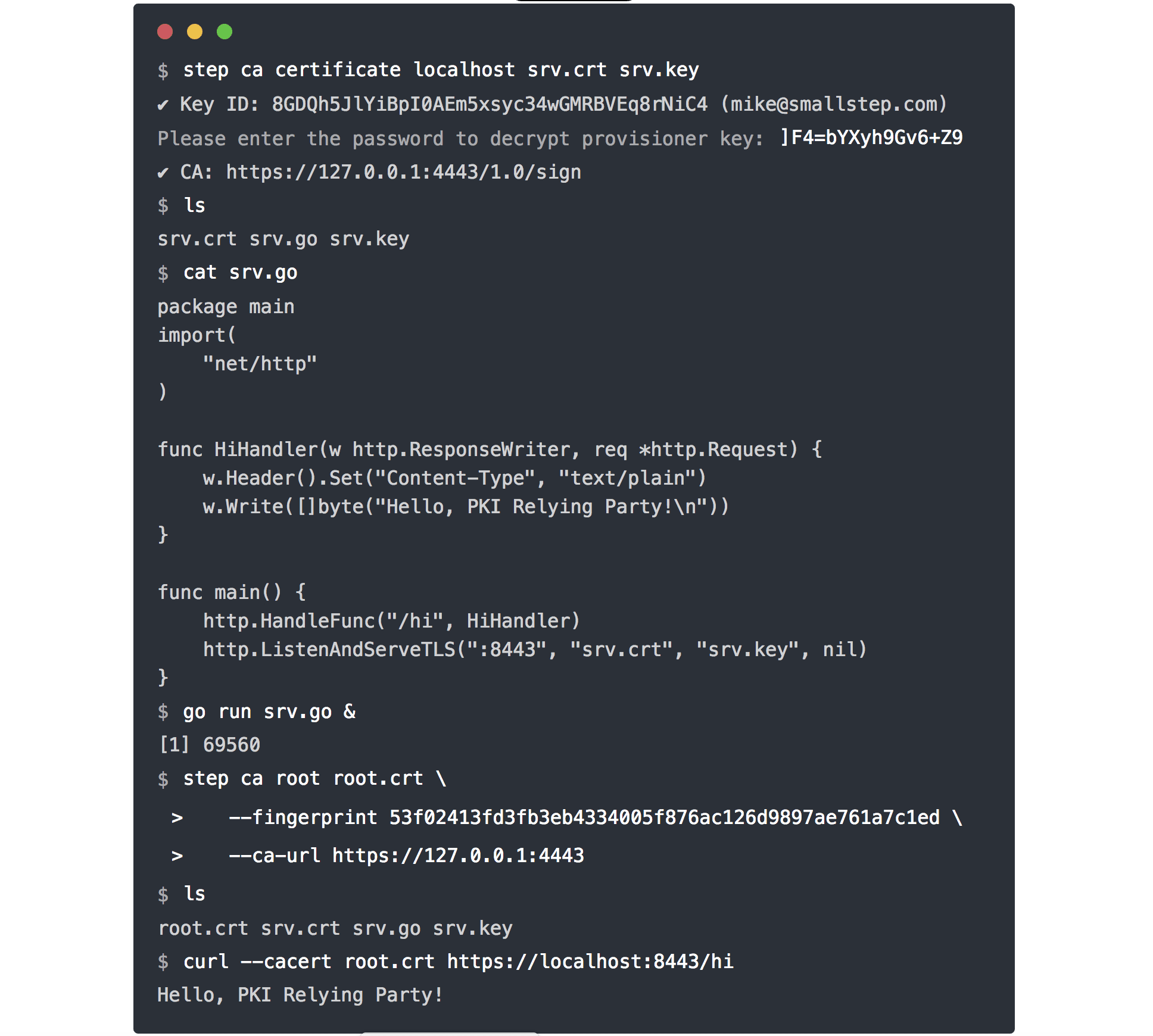Click the mike@smallstep.com email text

coord(834,104)
